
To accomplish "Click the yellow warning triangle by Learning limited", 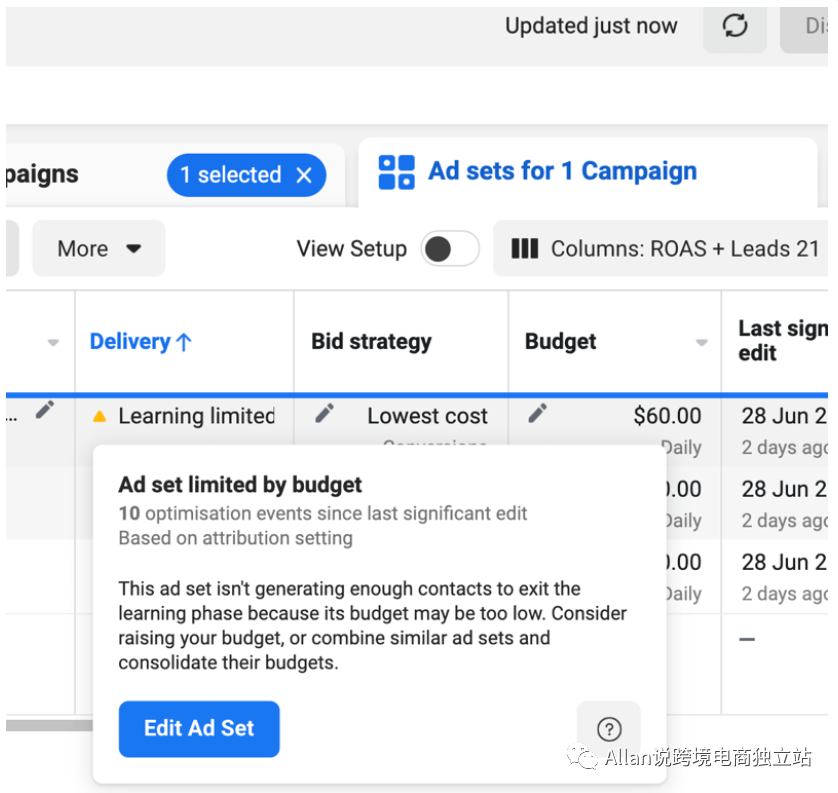I will (x=99, y=416).
